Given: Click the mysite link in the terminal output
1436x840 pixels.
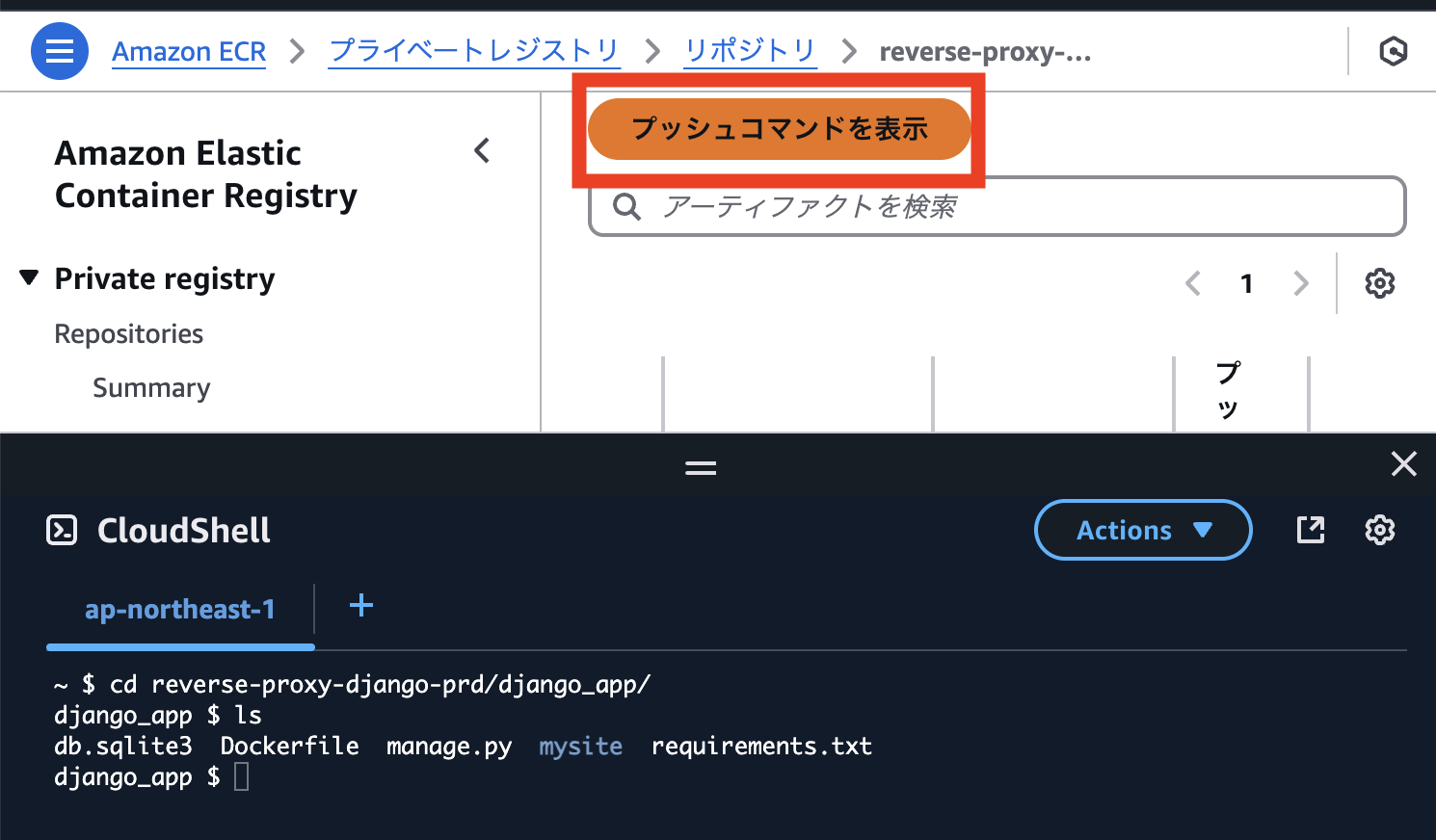Looking at the screenshot, I should click(580, 746).
